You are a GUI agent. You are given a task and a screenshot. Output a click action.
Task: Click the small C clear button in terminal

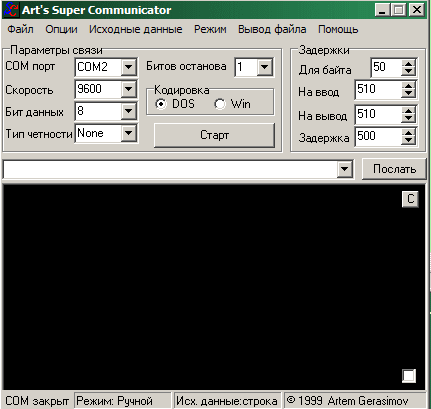point(410,199)
